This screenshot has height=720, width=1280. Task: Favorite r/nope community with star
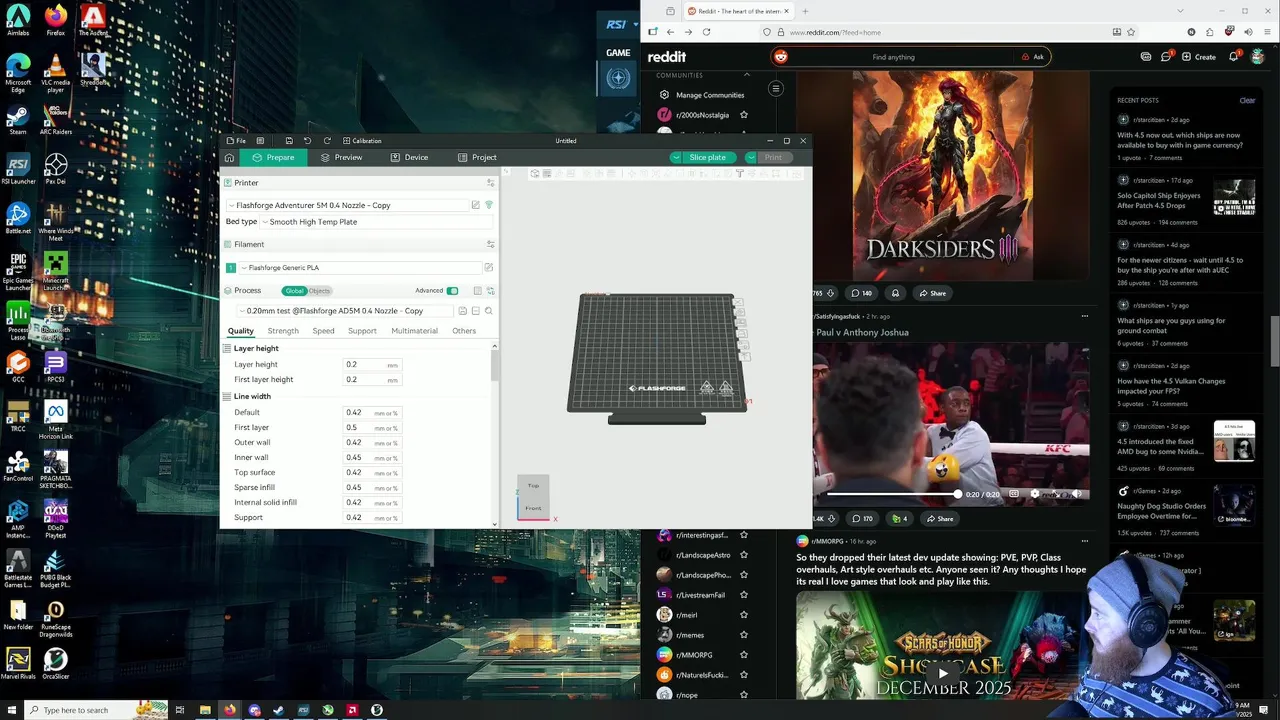click(x=744, y=695)
